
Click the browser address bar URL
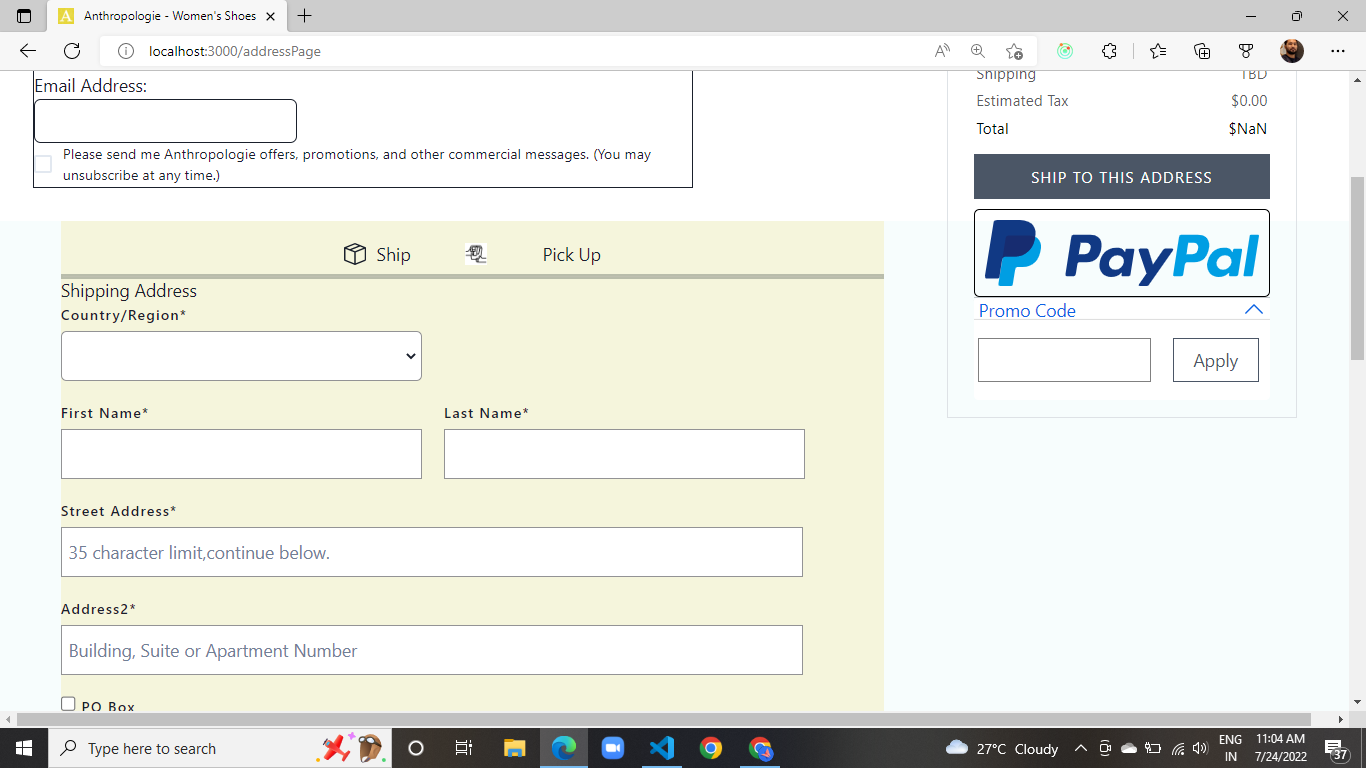tap(235, 51)
